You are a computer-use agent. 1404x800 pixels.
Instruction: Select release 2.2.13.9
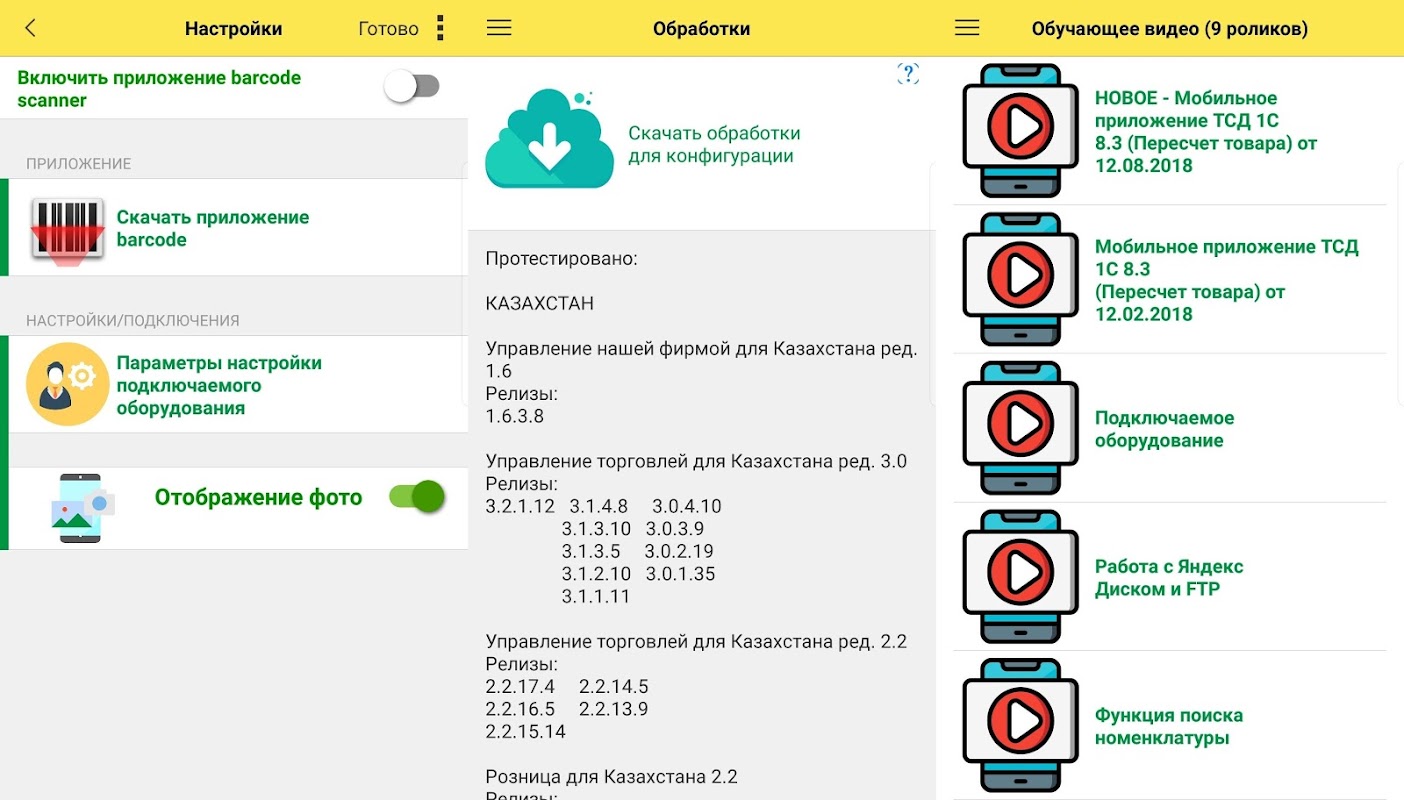pyautogui.click(x=614, y=709)
